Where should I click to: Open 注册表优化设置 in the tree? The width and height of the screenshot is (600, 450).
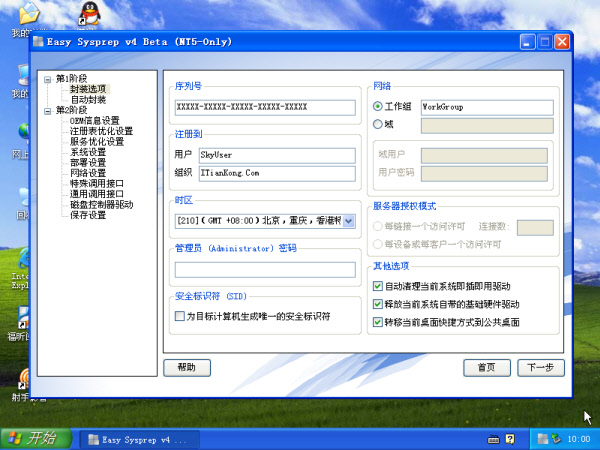point(101,131)
